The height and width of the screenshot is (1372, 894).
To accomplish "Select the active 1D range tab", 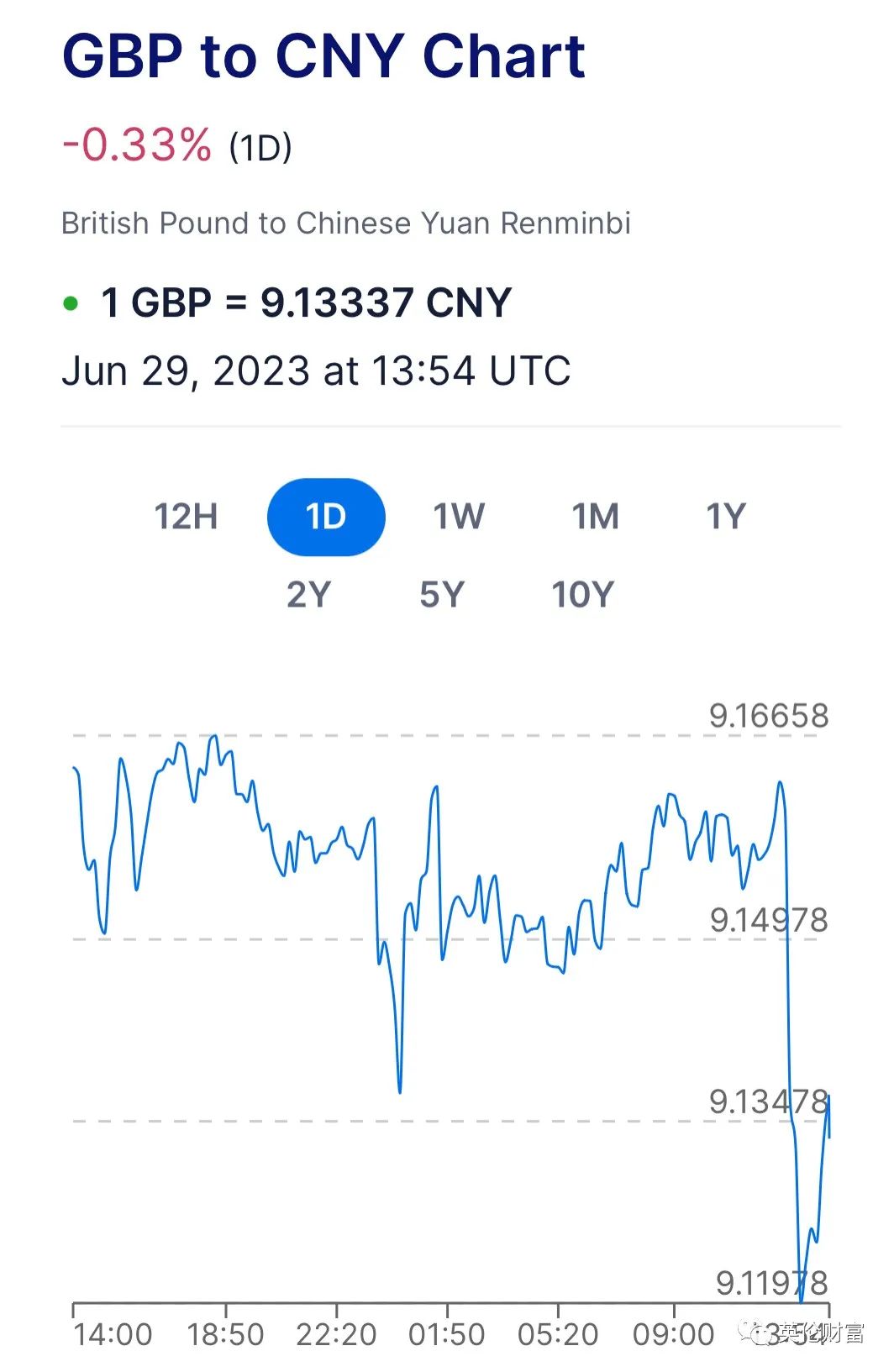I will pos(326,517).
